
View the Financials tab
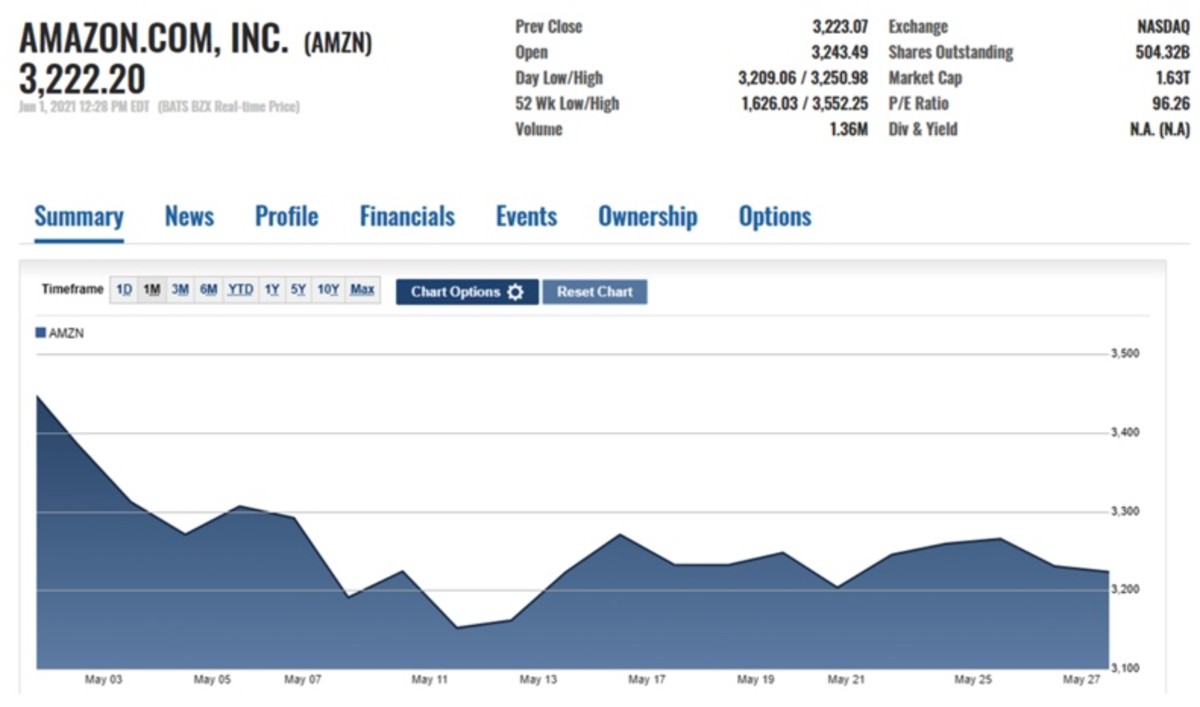(407, 217)
